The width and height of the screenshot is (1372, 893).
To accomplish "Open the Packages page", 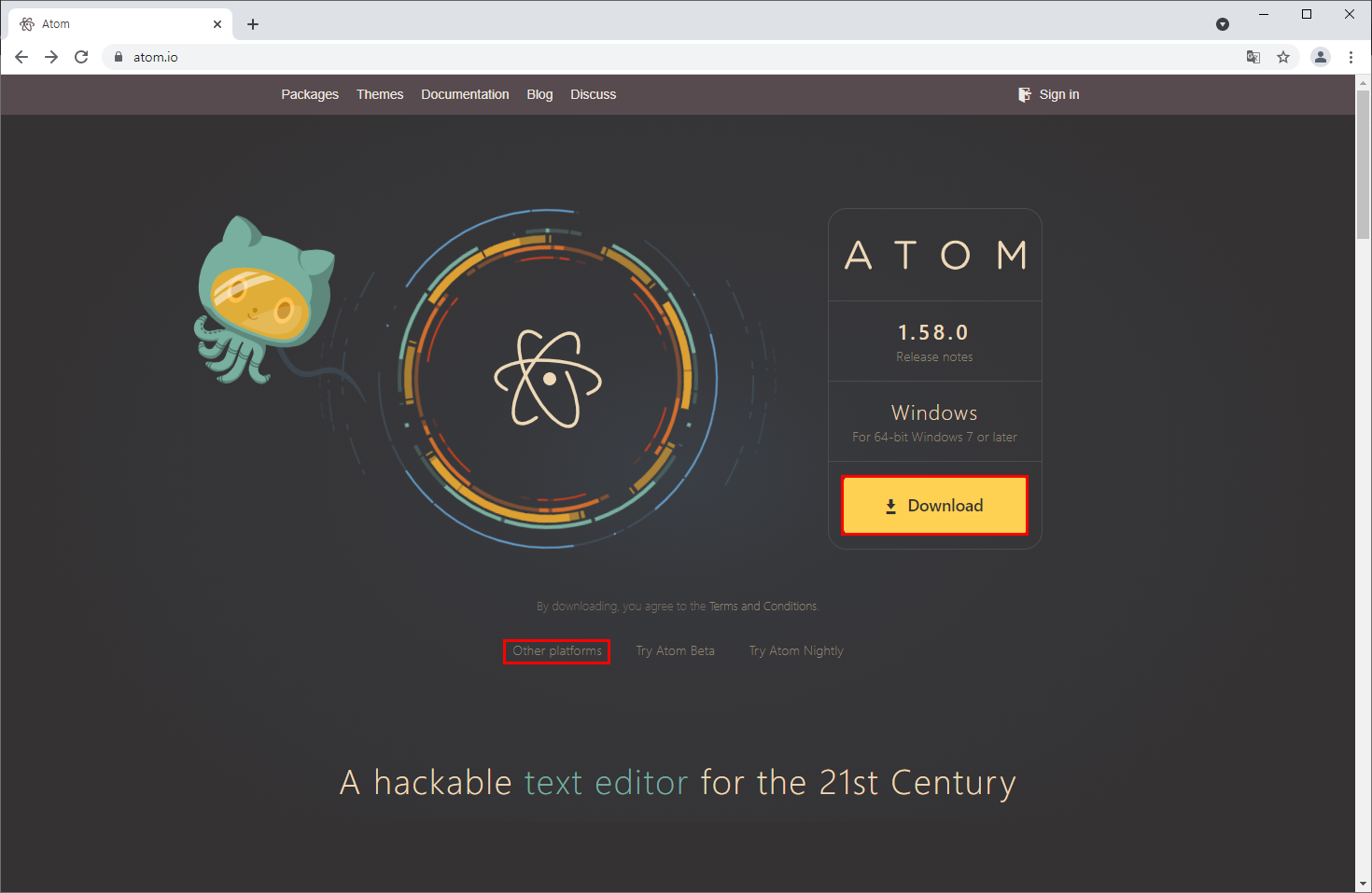I will pos(310,94).
